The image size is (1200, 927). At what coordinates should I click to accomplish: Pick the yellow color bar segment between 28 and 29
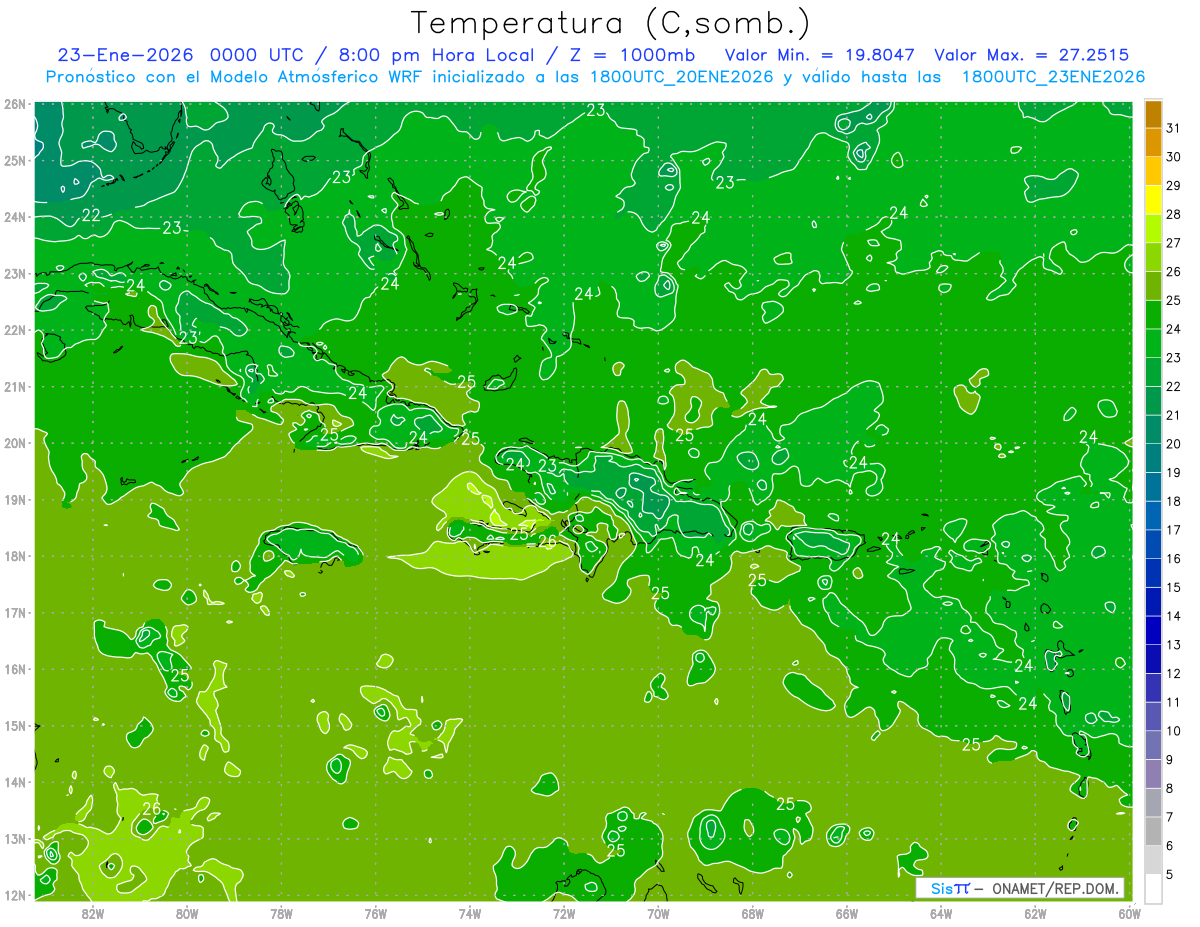(x=1153, y=200)
